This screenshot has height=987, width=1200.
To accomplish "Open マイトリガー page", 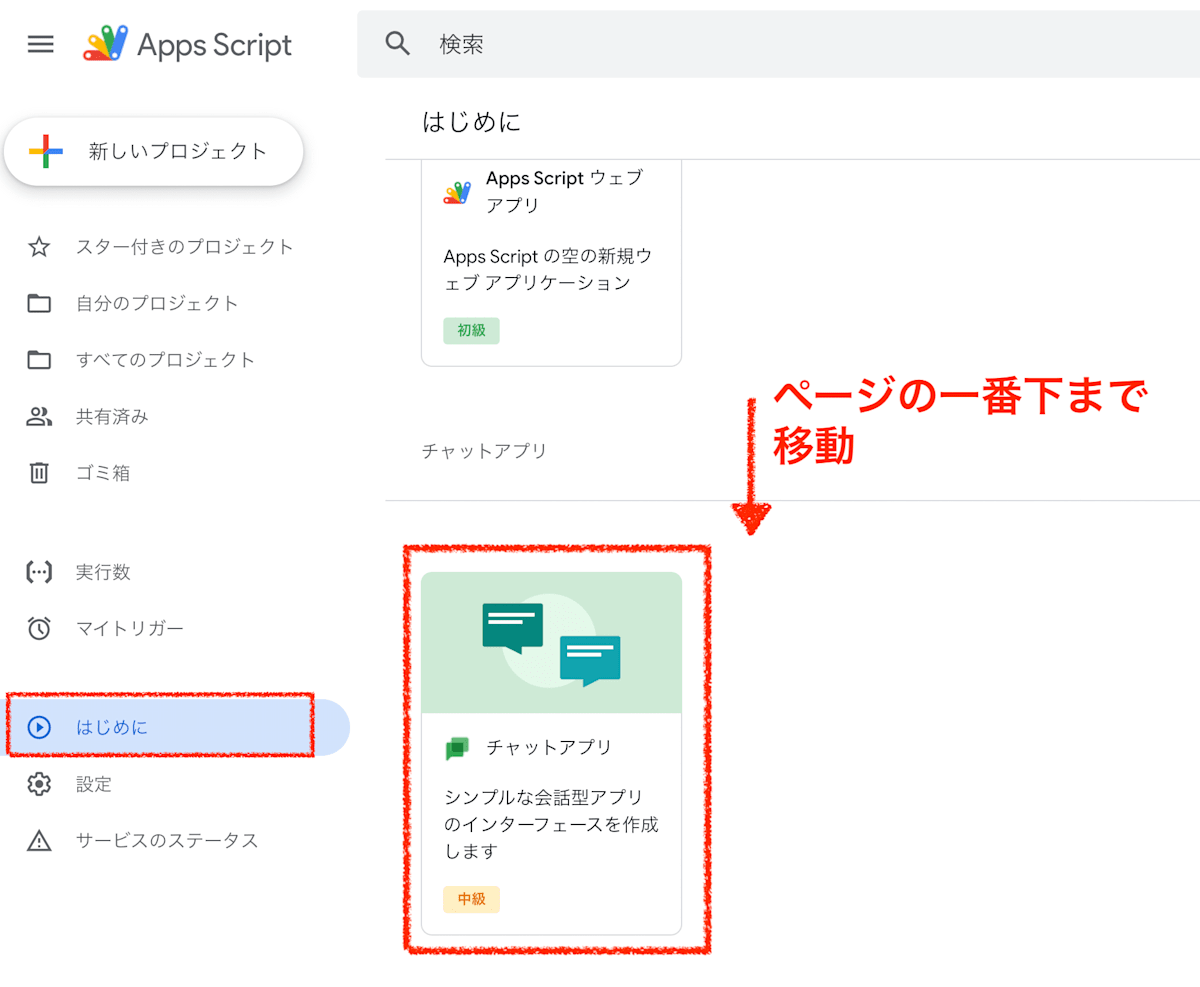I will (x=130, y=629).
